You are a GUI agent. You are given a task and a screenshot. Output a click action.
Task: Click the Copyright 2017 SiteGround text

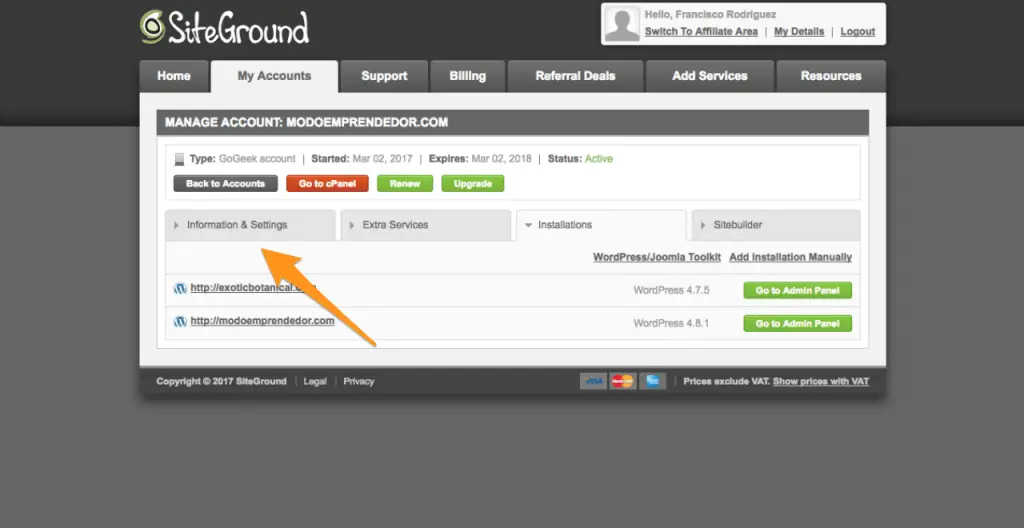click(221, 381)
